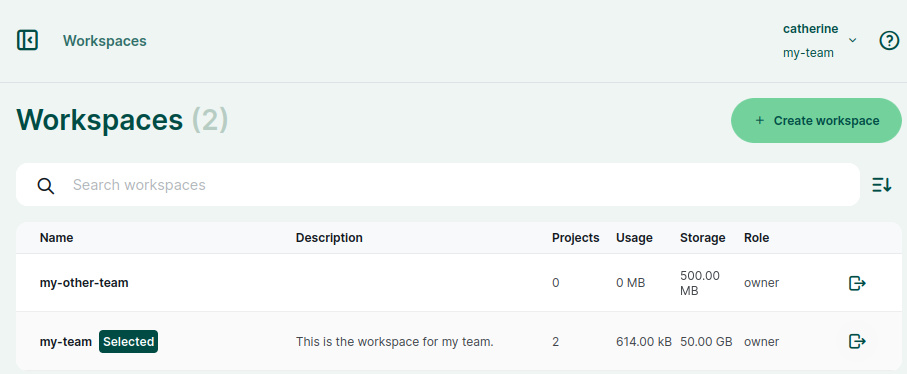Click the 500.00 MB storage value
The height and width of the screenshot is (374, 907).
700,283
